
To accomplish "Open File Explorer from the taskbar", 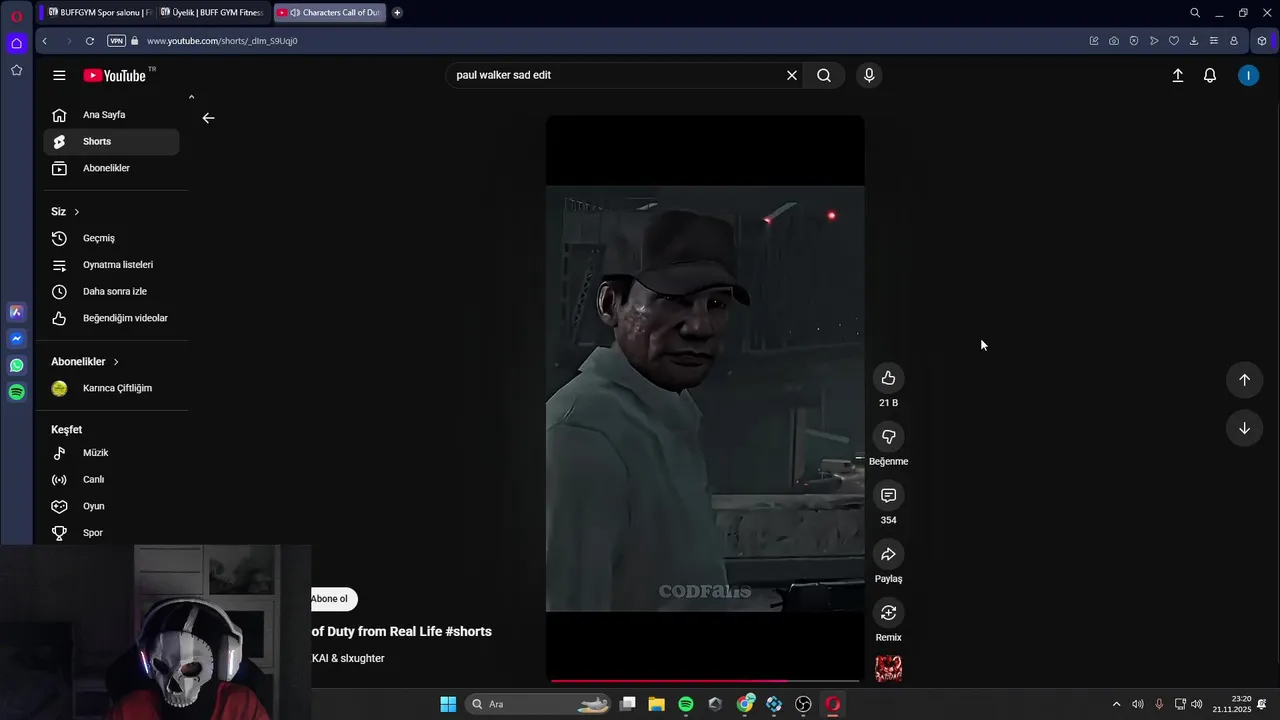I will [657, 704].
